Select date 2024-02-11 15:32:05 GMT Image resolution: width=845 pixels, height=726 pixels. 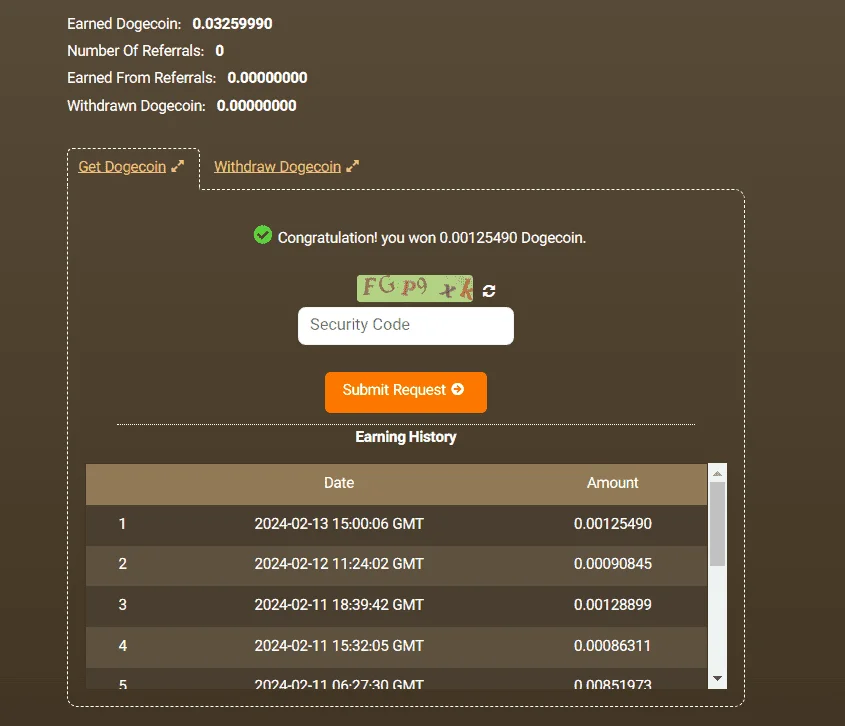coord(339,646)
